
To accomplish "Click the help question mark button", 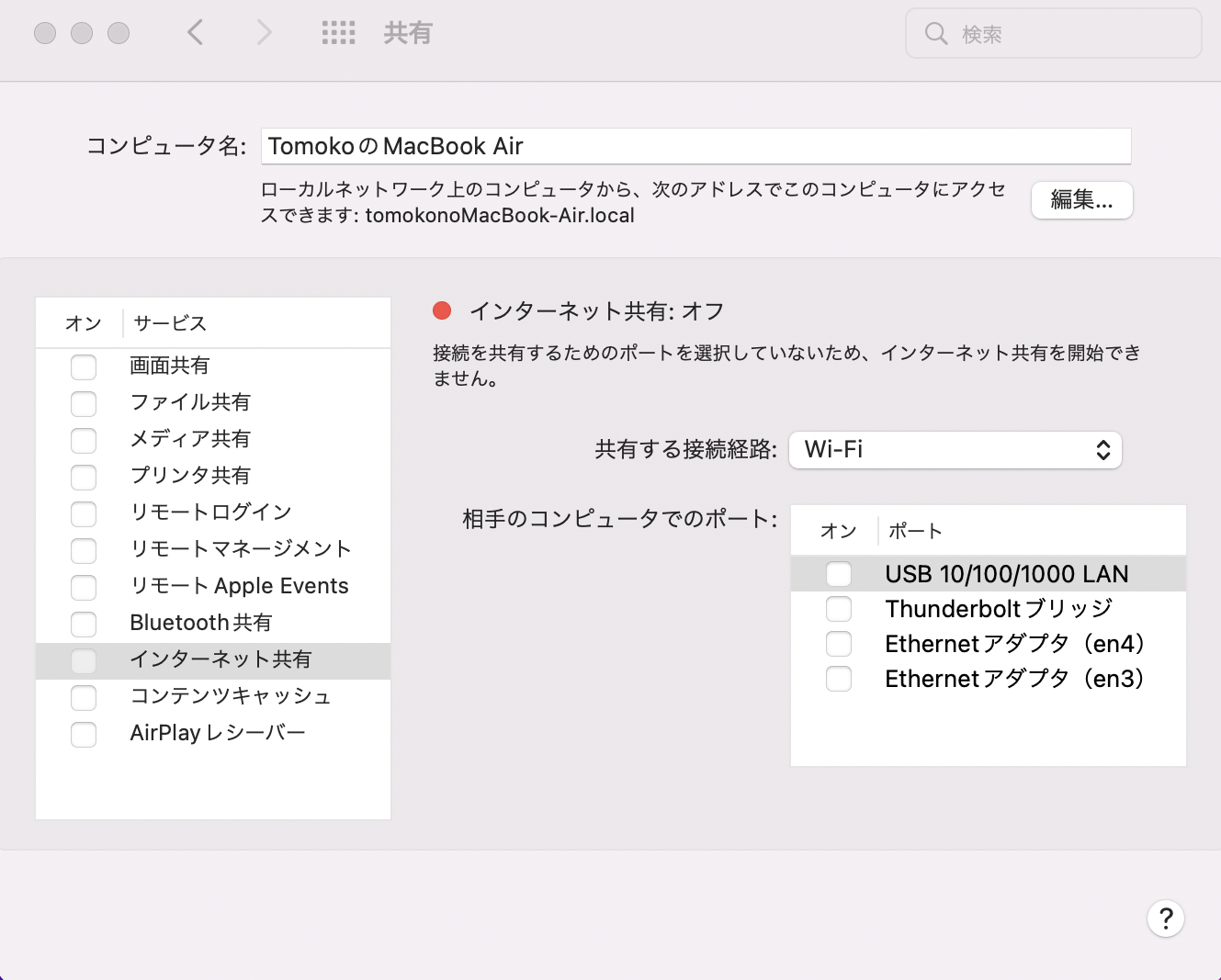I will click(x=1165, y=918).
